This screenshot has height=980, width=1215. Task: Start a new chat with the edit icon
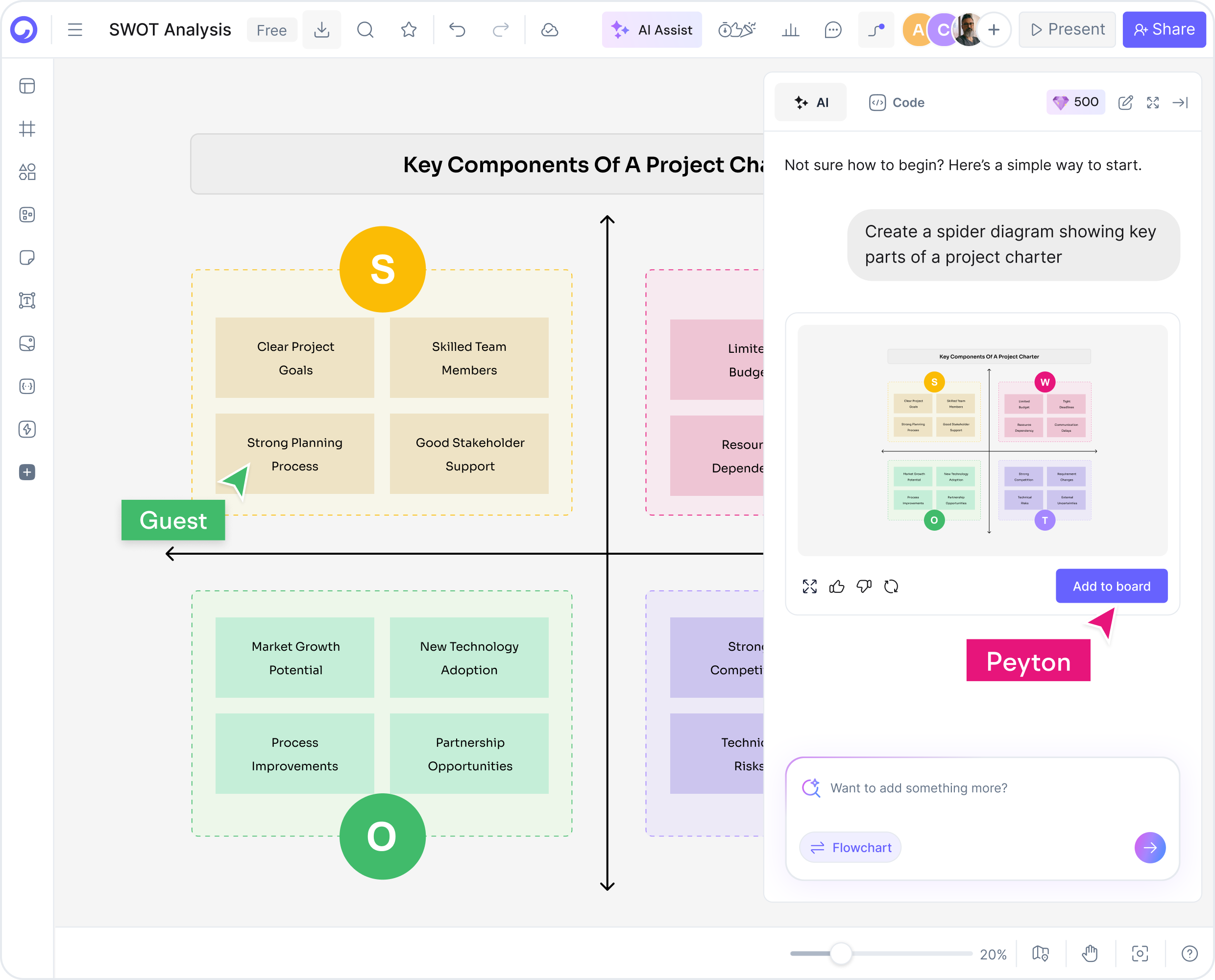1125,102
